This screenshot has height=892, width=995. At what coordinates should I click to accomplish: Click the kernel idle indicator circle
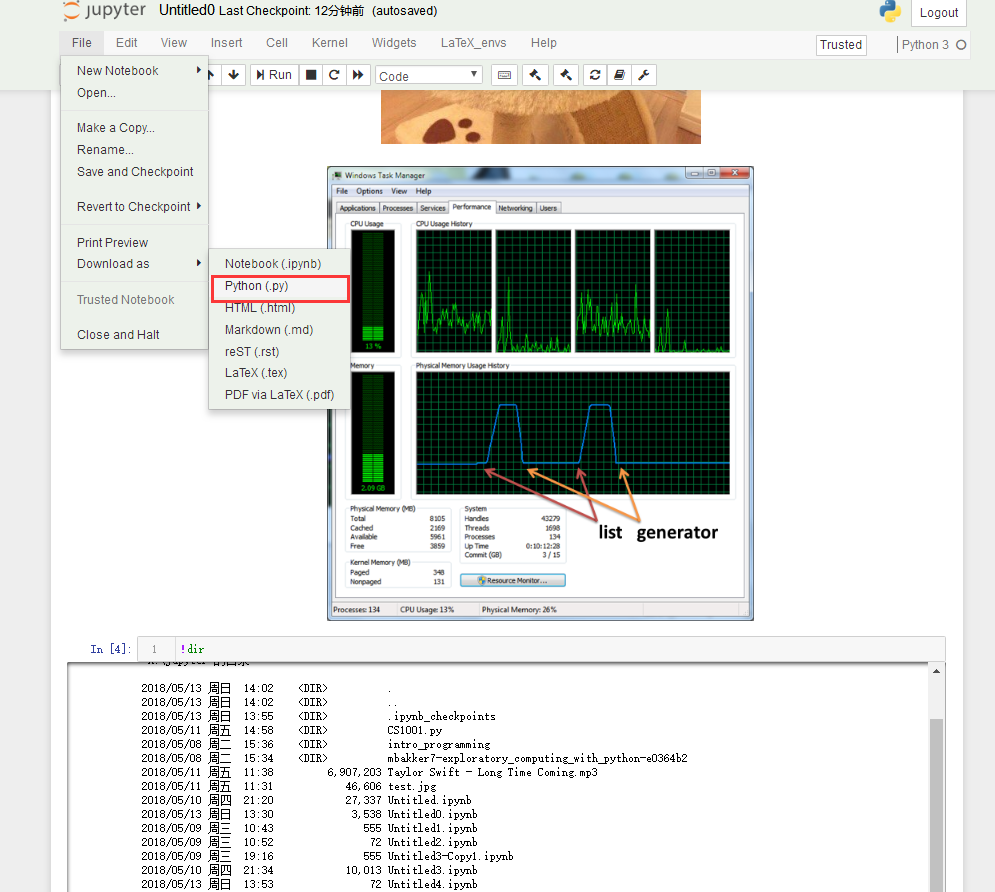961,44
